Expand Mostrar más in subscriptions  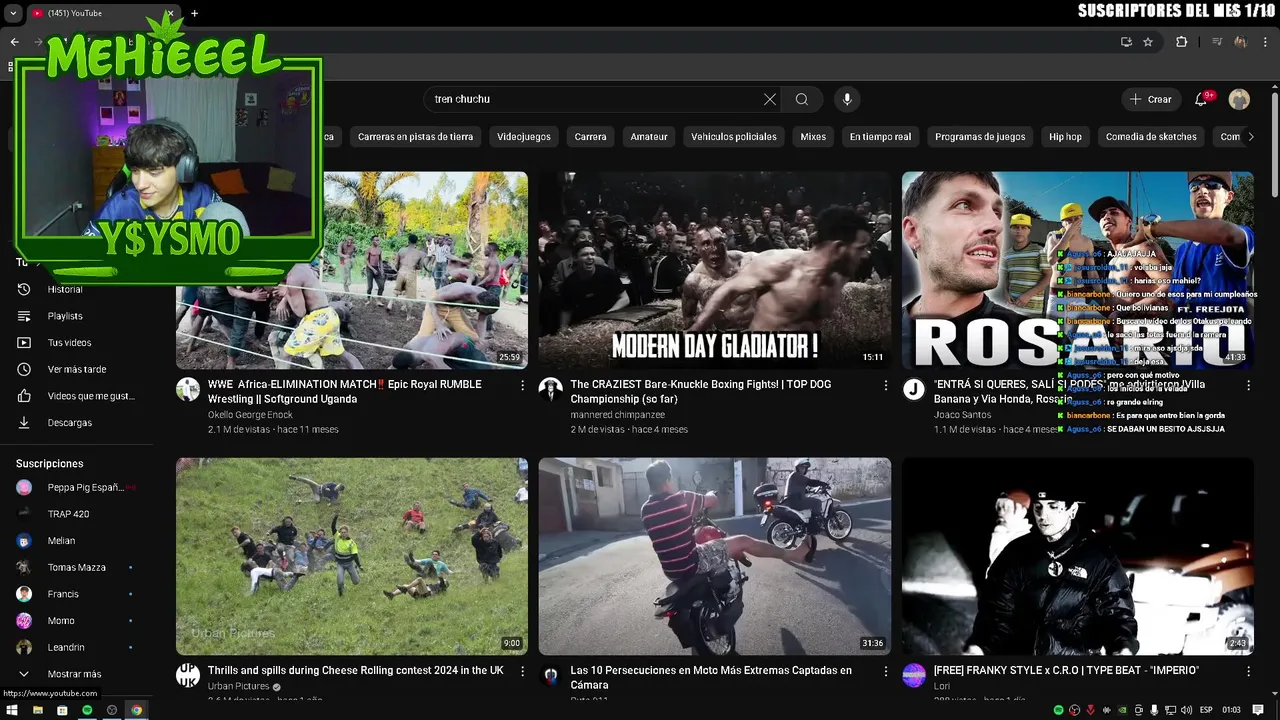pyautogui.click(x=77, y=674)
